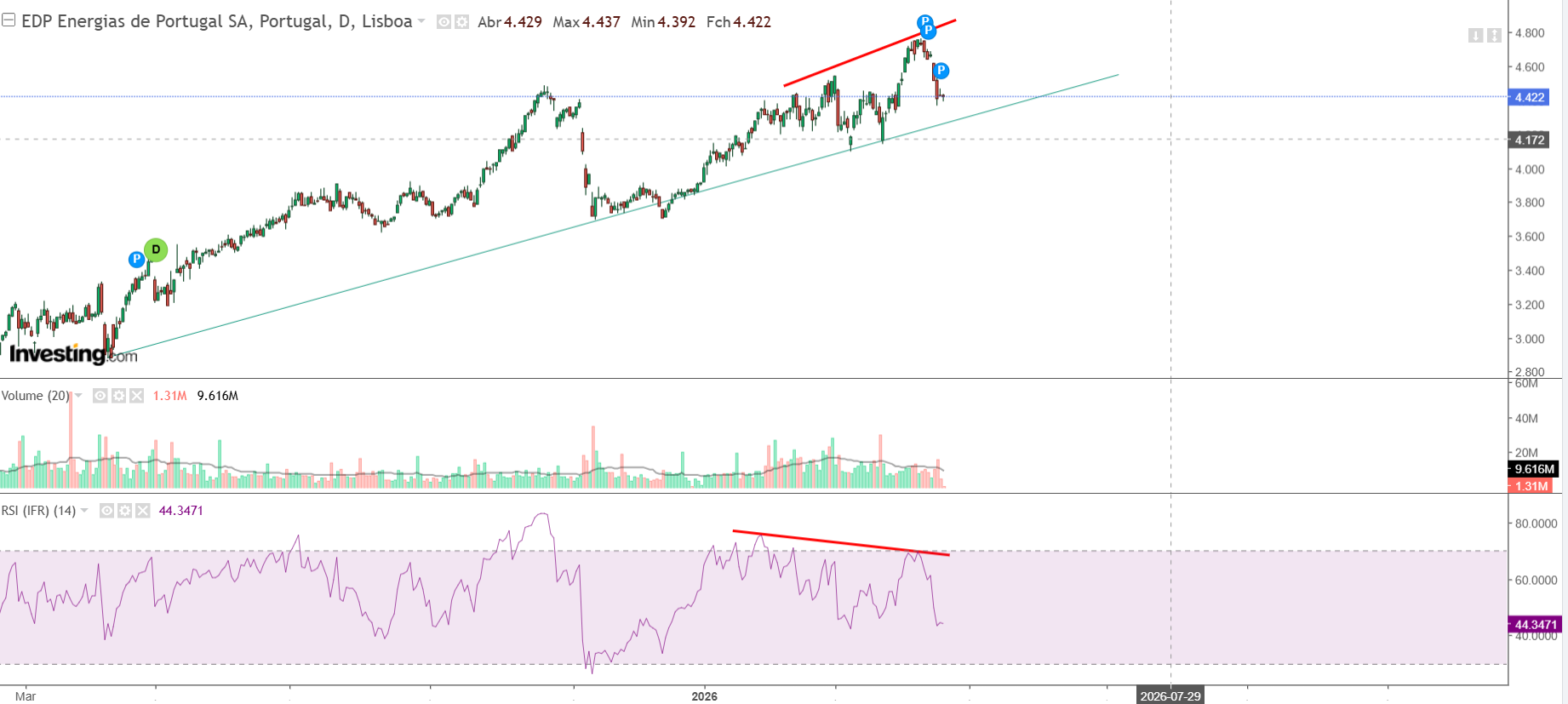
Task: Open settings for the EDP main series
Action: (461, 22)
